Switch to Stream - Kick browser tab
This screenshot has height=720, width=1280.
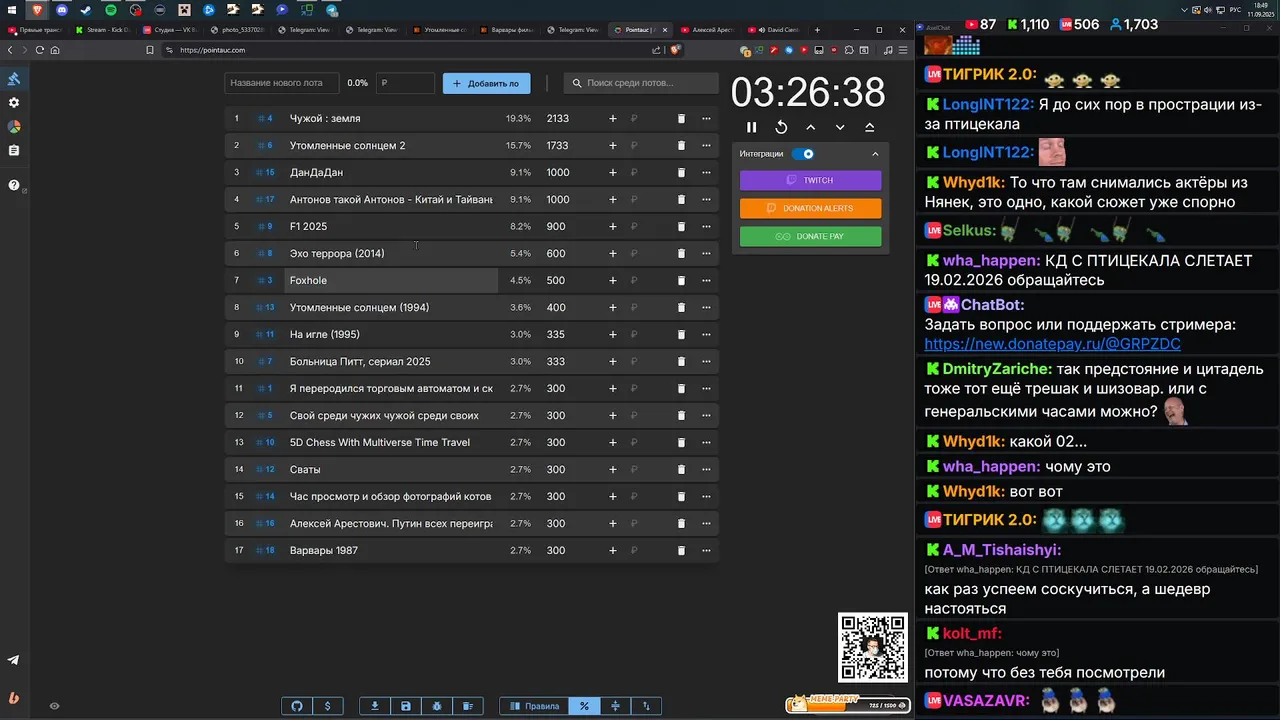[x=103, y=30]
